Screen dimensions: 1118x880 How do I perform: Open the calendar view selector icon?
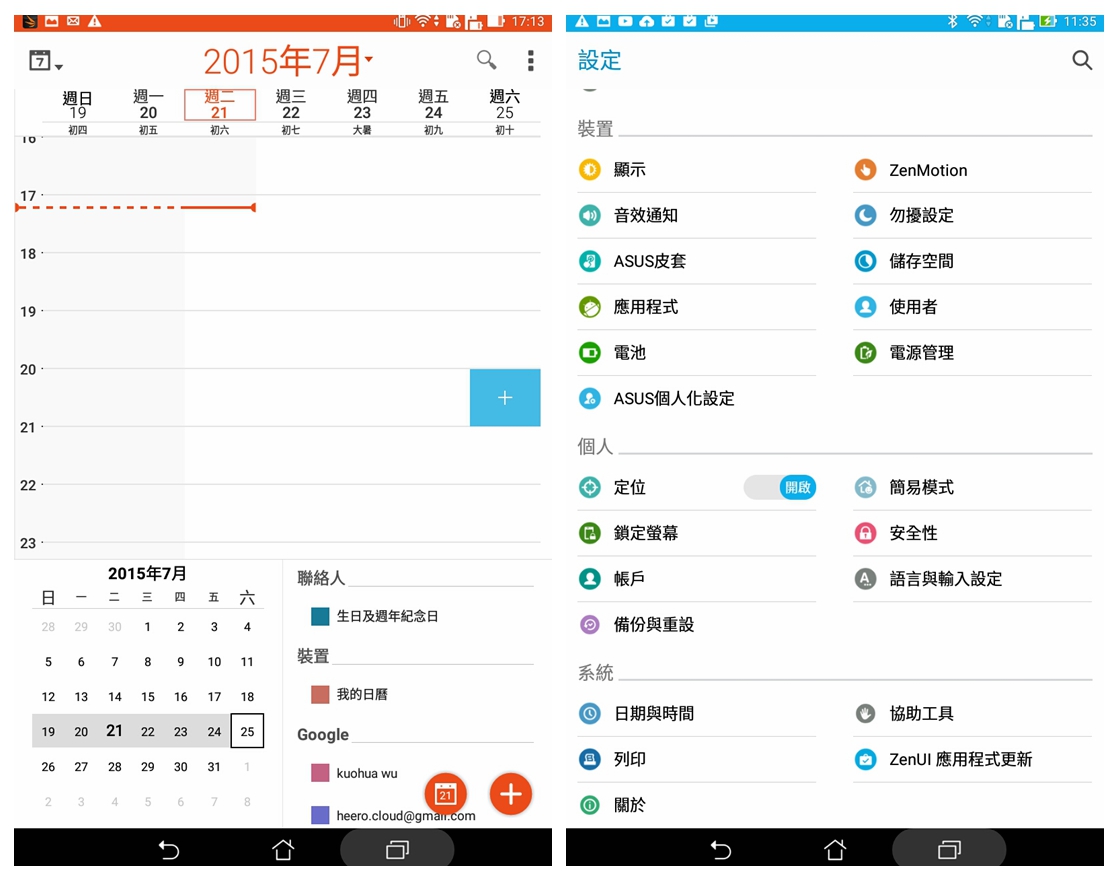pyautogui.click(x=45, y=61)
